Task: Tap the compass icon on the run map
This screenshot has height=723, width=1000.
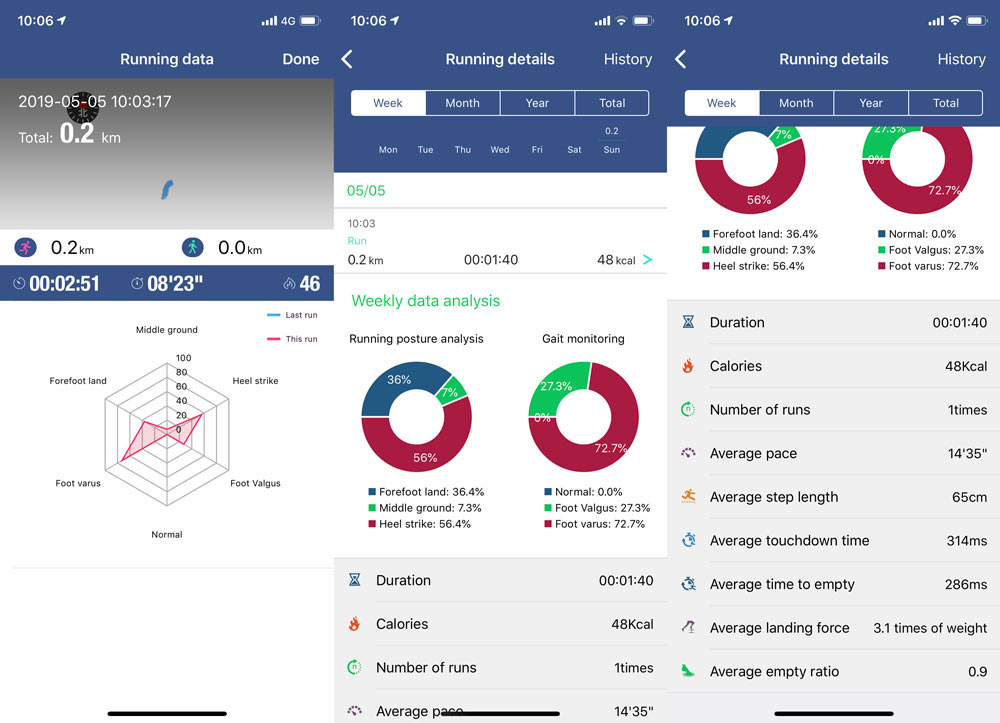Action: pos(83,108)
